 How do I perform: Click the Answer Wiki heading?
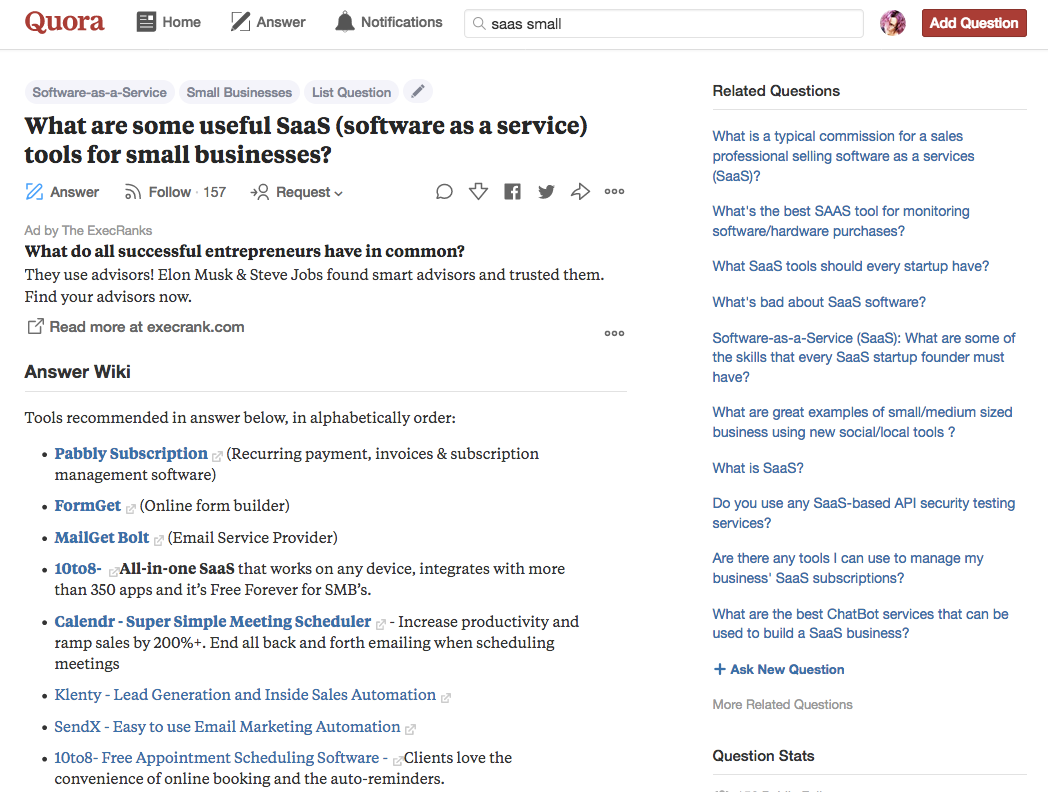pos(78,372)
